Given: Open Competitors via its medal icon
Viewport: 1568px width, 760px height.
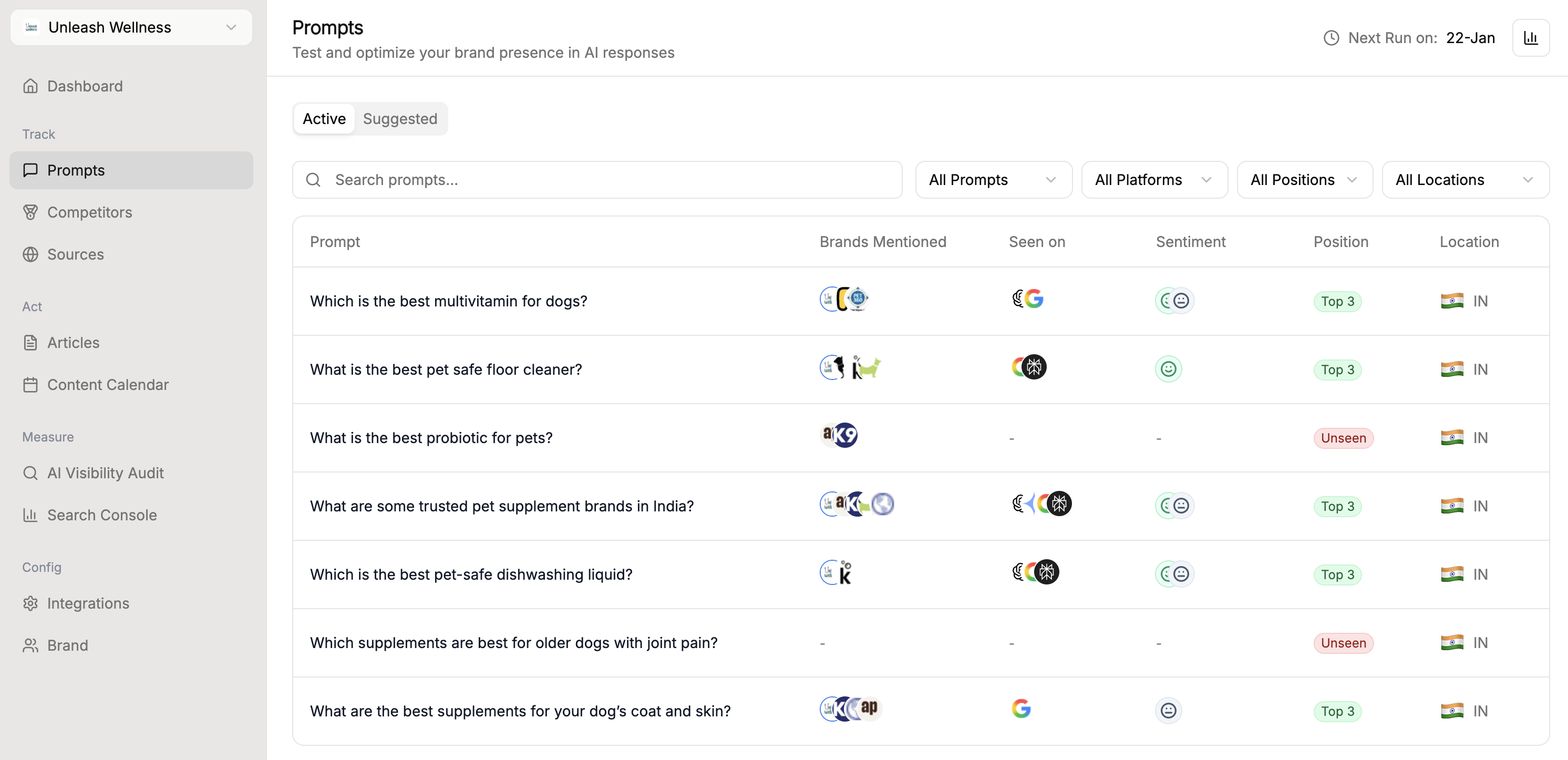Looking at the screenshot, I should coord(30,212).
